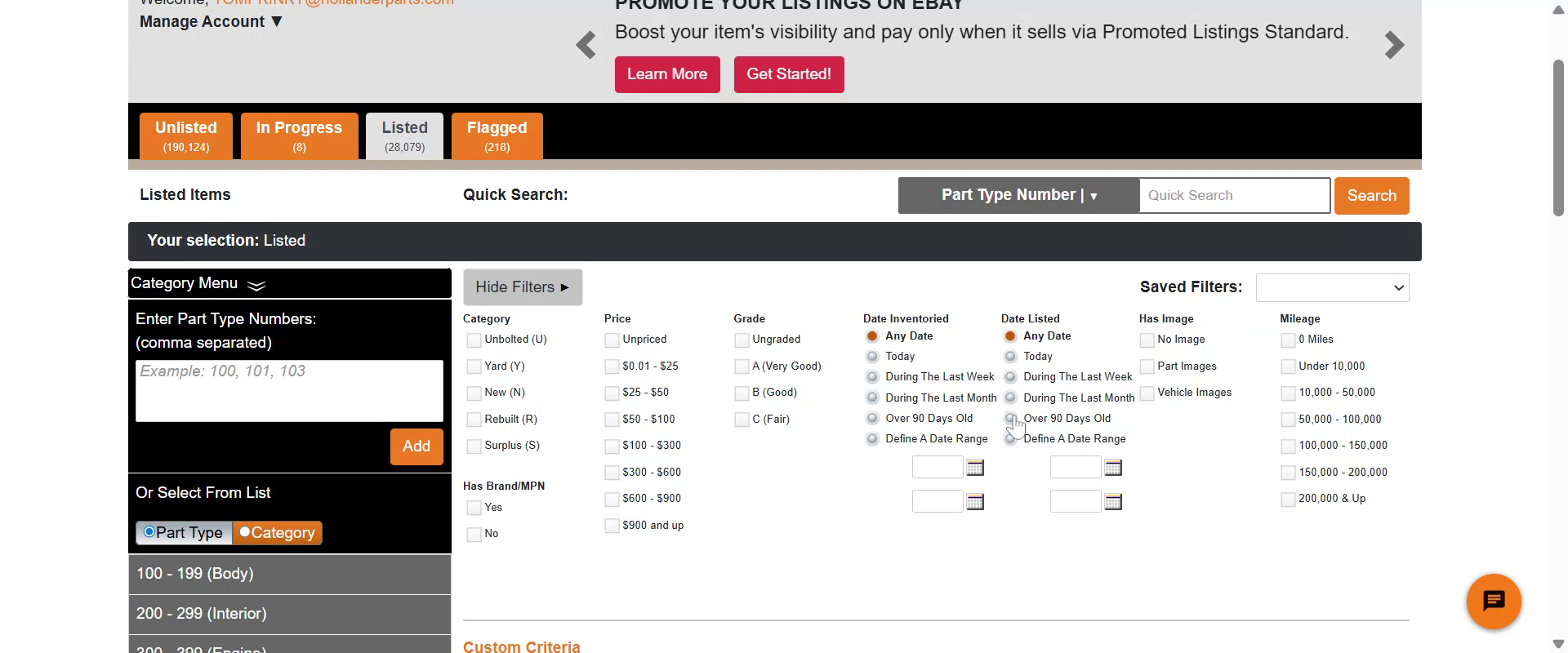
Task: Open Date Inventoried end date calendar
Action: coord(975,502)
